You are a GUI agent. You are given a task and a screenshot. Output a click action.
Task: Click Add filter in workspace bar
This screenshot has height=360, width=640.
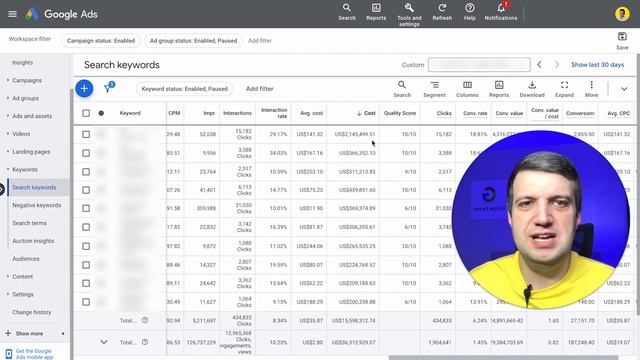click(x=260, y=41)
